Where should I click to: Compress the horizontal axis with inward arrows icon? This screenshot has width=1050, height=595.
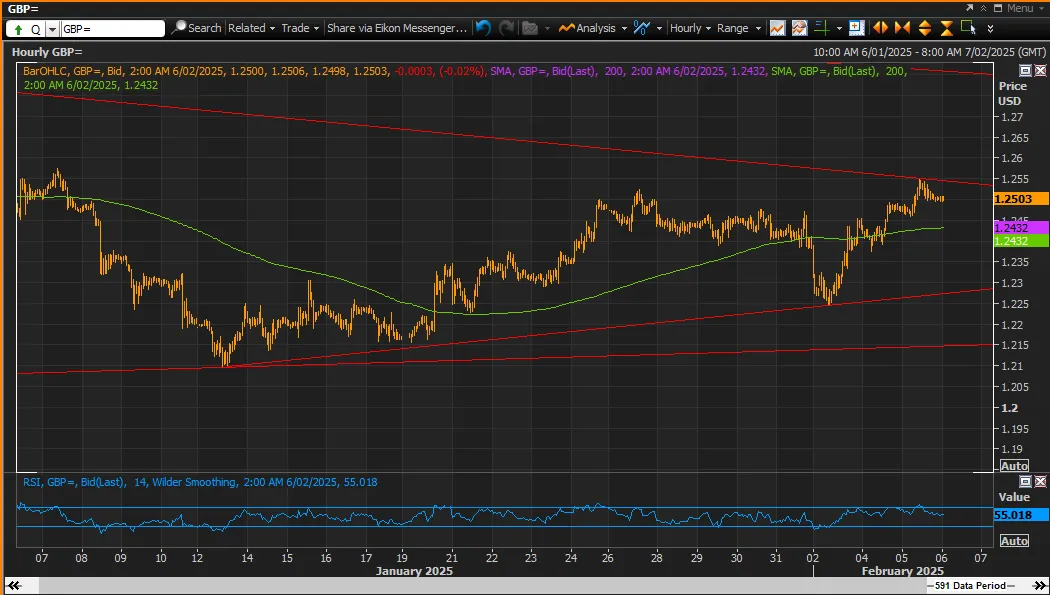(903, 28)
